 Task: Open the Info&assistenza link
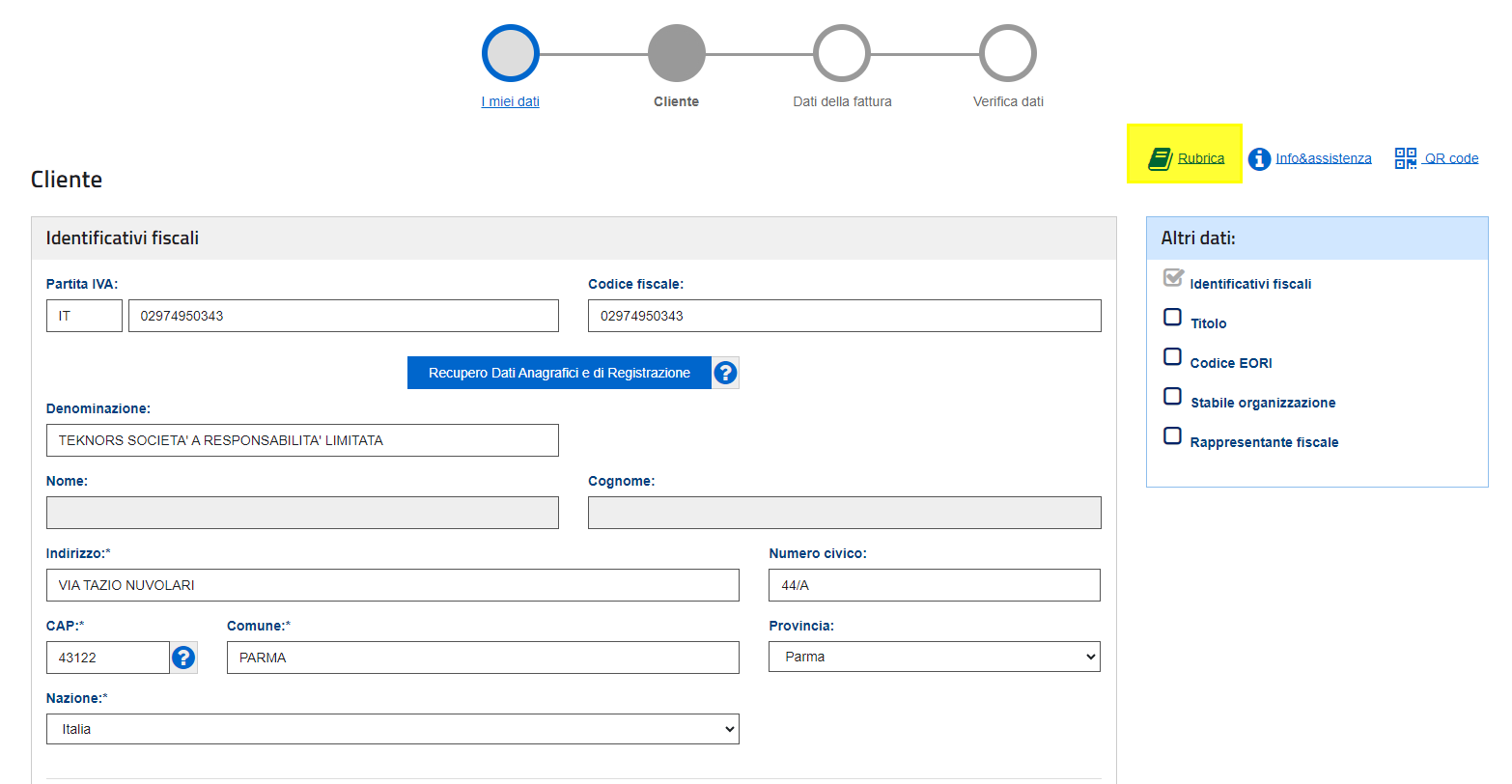point(1324,158)
